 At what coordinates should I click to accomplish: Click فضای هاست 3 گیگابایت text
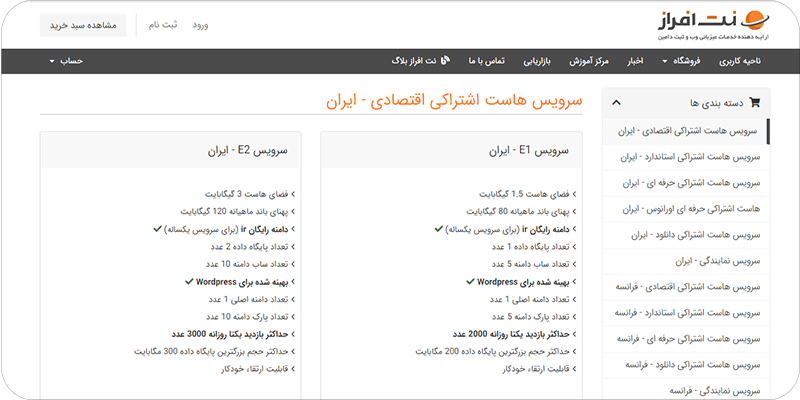tap(246, 194)
